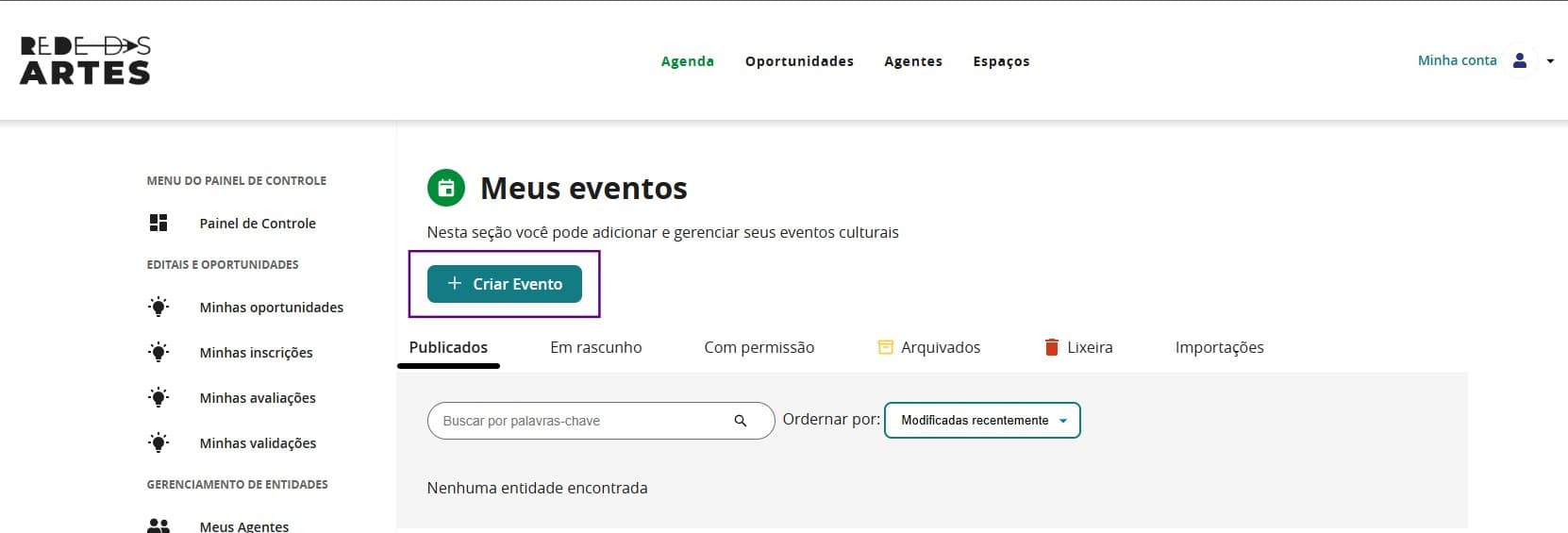The width and height of the screenshot is (1568, 533).
Task: Click the Meus Agentes people icon
Action: (x=158, y=525)
